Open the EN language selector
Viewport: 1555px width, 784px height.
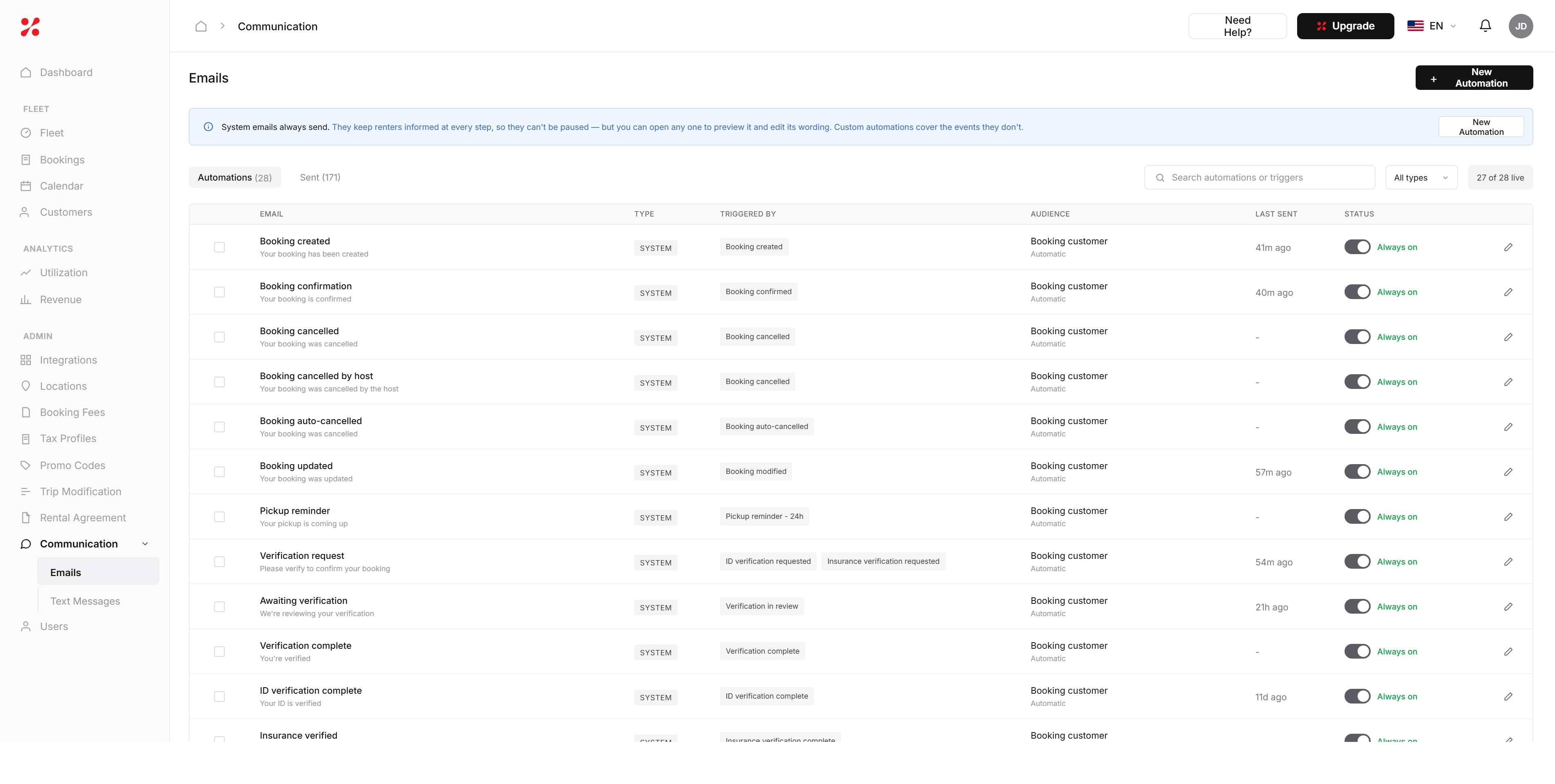click(x=1432, y=26)
